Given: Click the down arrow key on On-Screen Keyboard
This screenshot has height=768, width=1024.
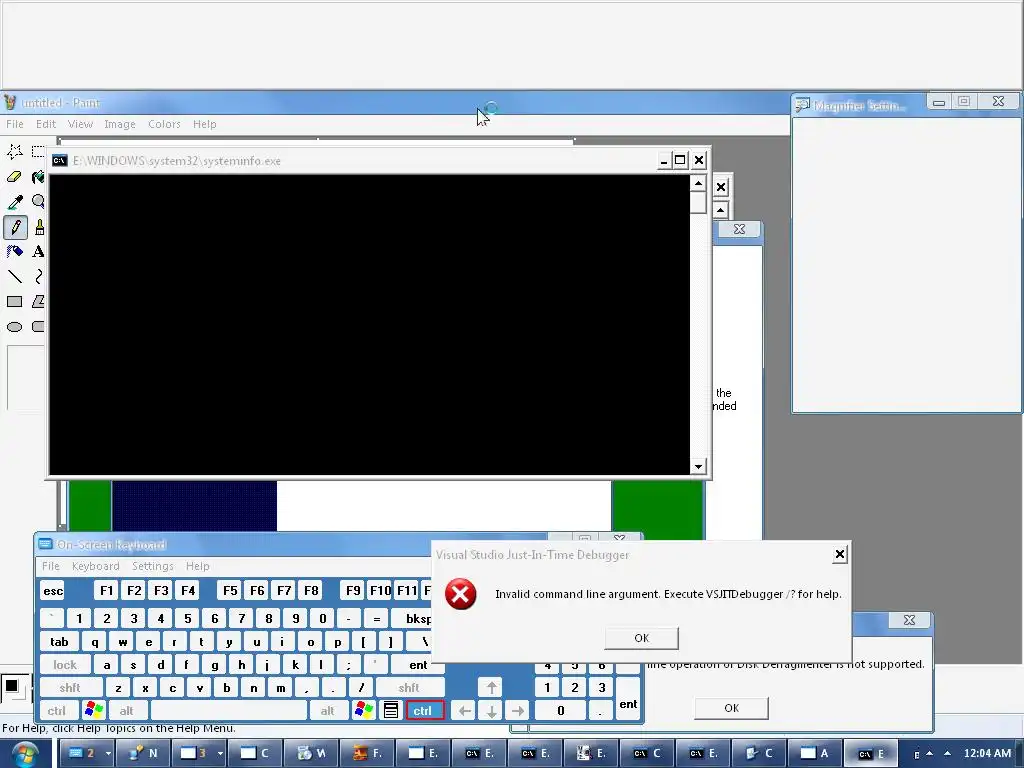Looking at the screenshot, I should point(491,711).
